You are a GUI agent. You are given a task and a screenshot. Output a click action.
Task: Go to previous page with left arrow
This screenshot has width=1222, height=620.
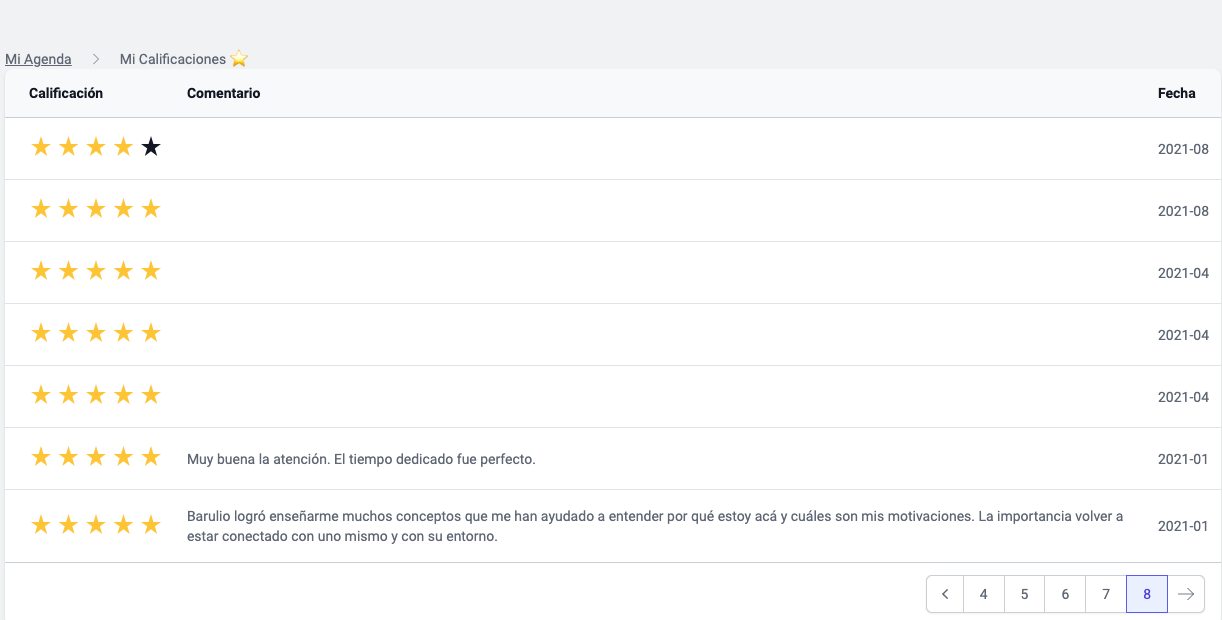945,594
